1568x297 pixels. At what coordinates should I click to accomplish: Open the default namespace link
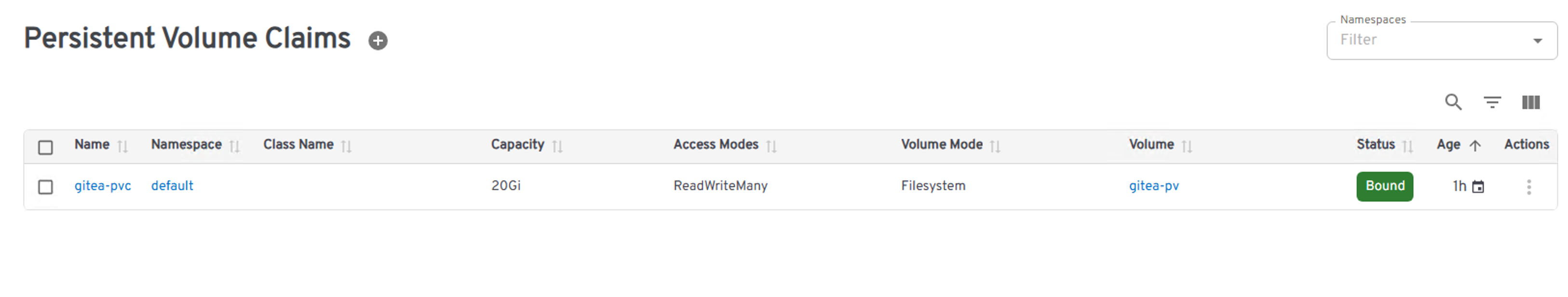click(x=172, y=186)
